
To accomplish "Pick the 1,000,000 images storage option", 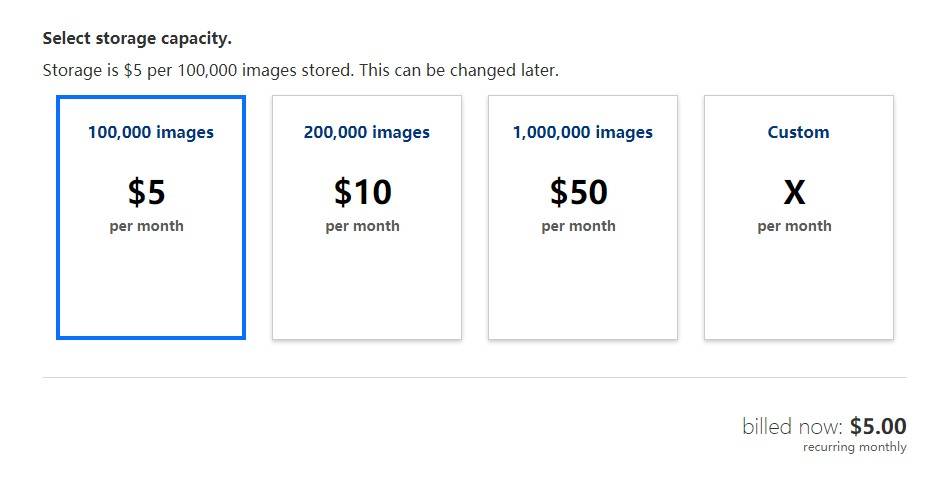I will 582,218.
